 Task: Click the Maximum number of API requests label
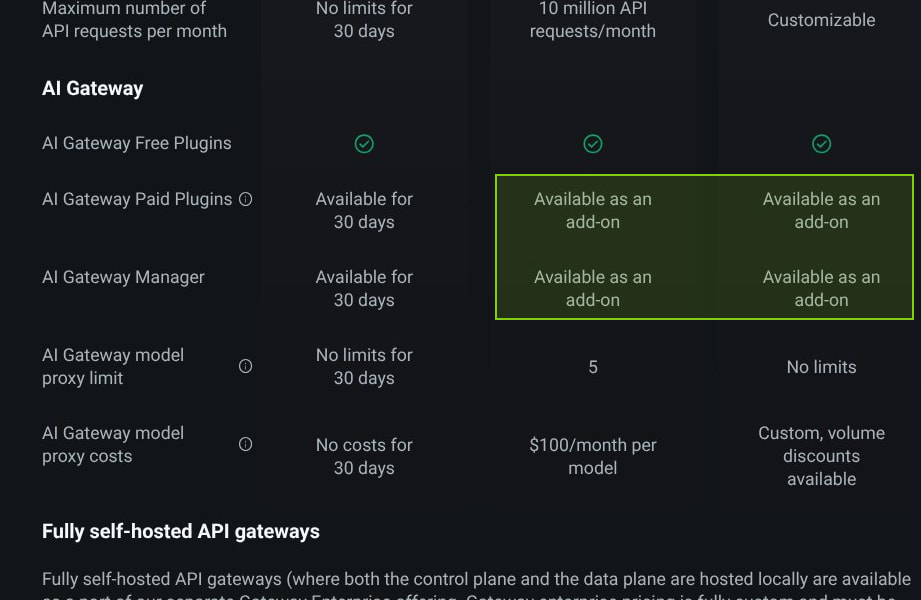(x=134, y=20)
